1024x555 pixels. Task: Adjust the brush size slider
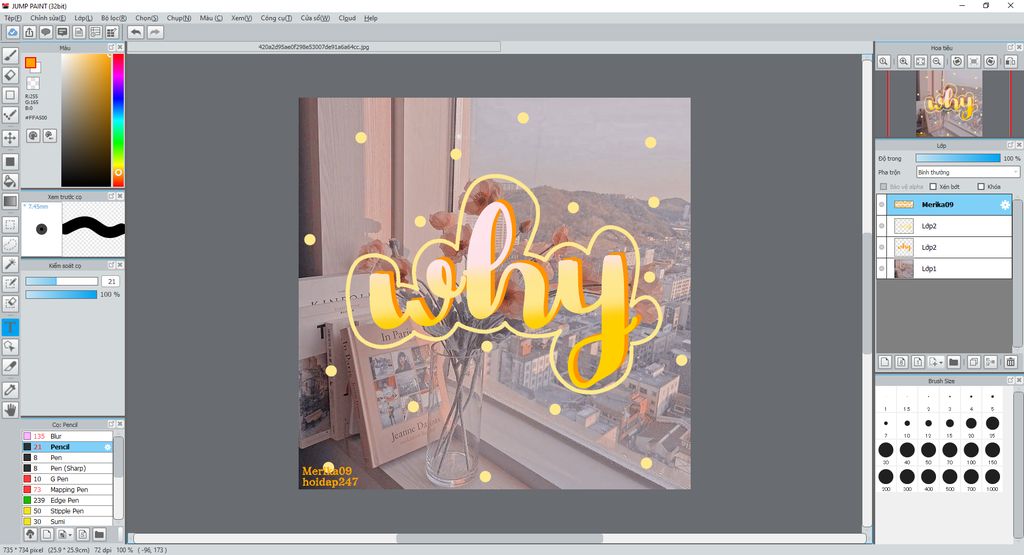pos(61,281)
